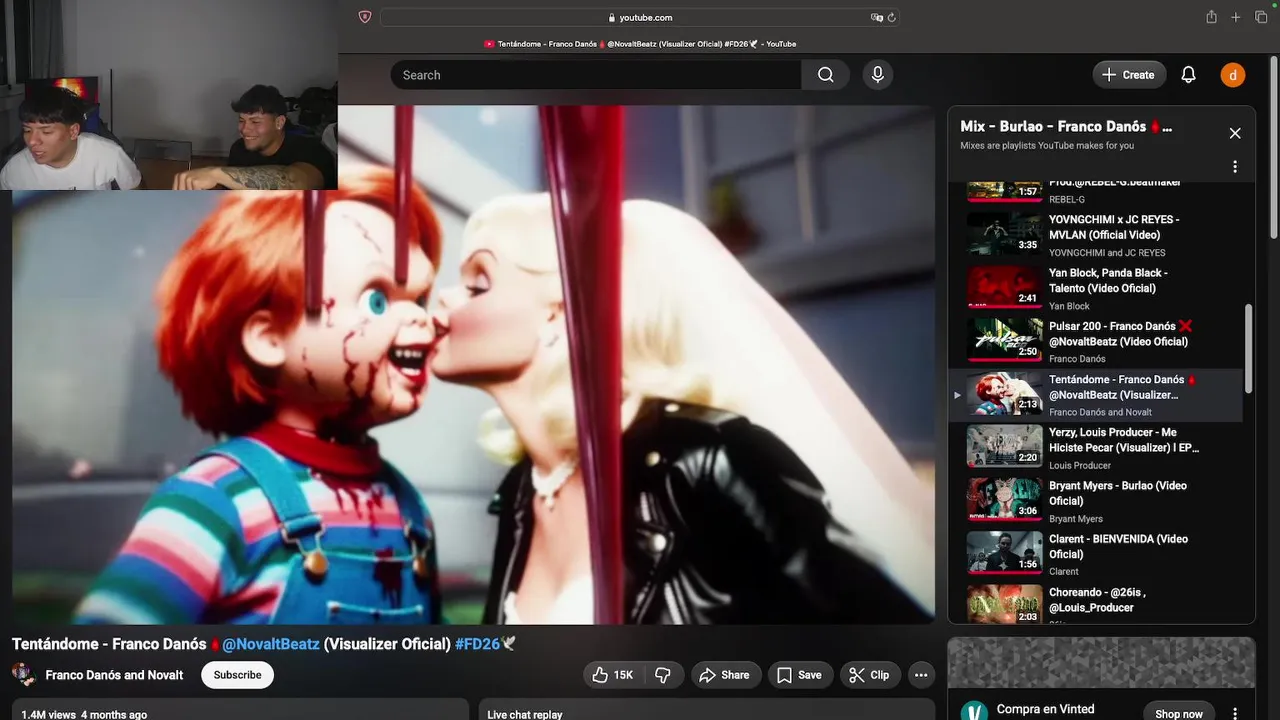
Task: Click the title 'Yan Block, Panda Black - Talento'
Action: 1108,280
